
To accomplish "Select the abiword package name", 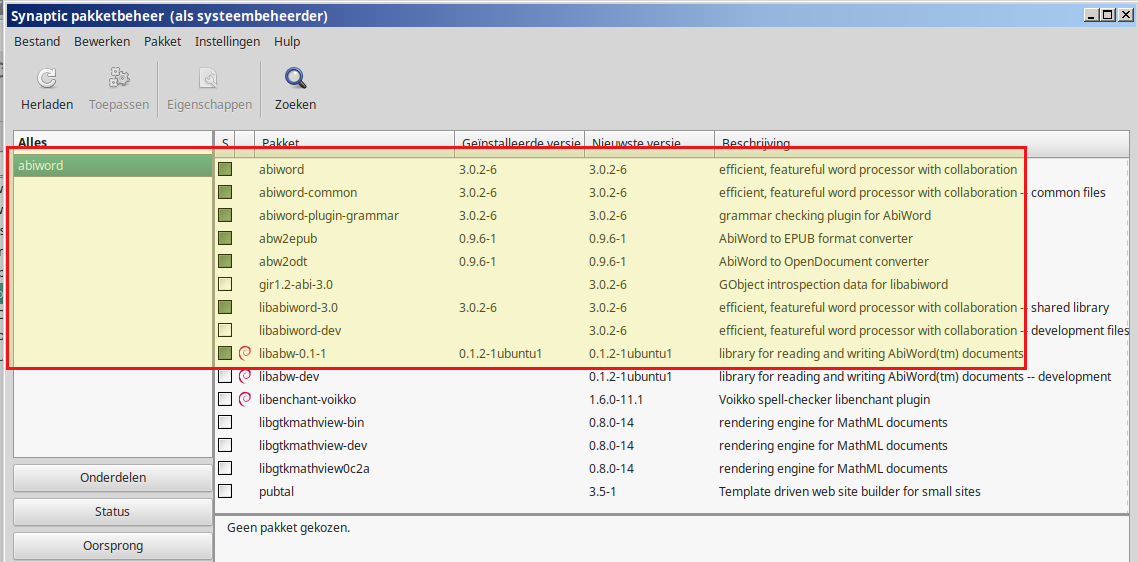I will tap(282, 169).
